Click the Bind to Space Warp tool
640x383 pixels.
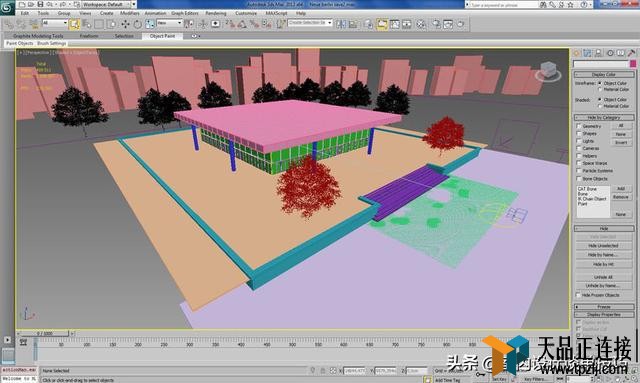[34, 24]
